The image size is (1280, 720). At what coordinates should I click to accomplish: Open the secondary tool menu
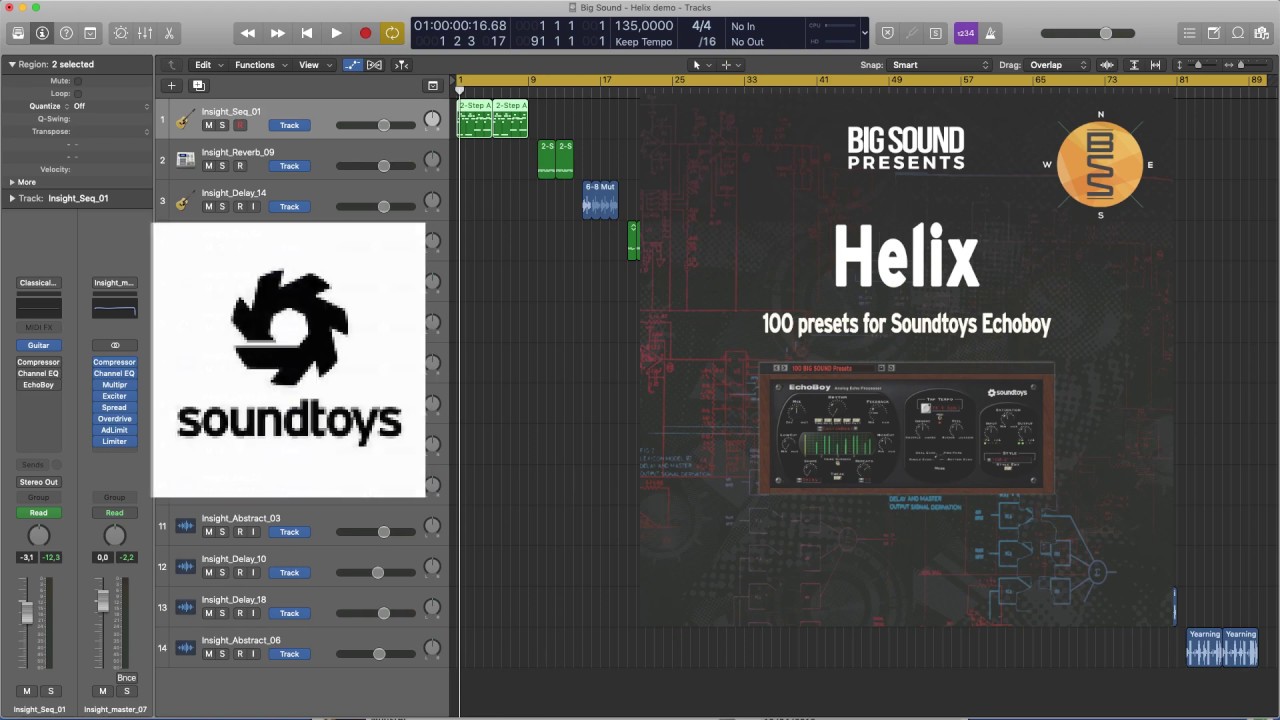click(x=731, y=65)
